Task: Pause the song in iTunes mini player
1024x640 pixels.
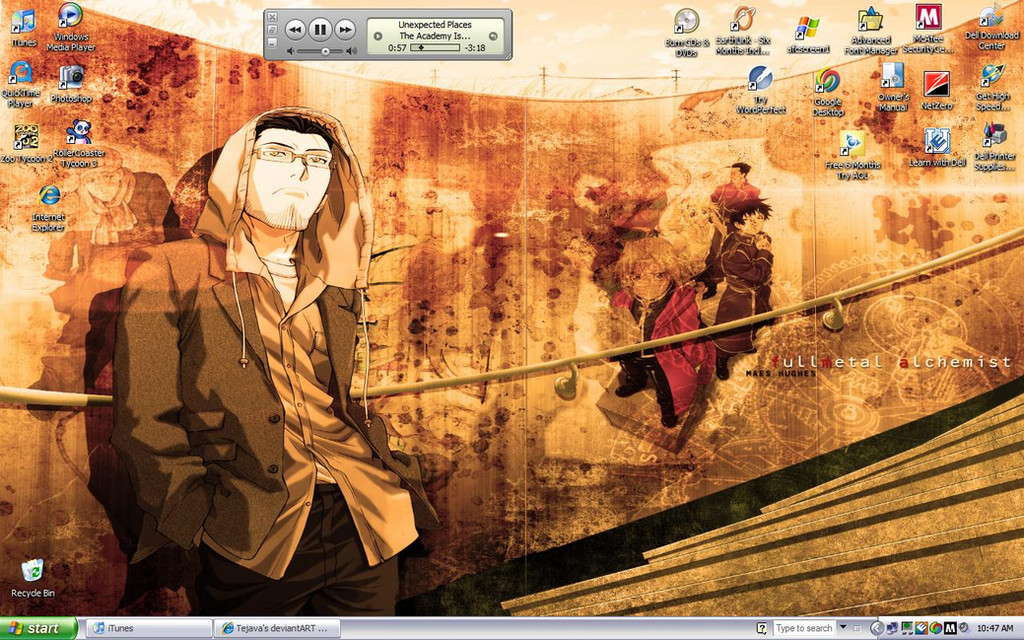Action: [x=320, y=29]
